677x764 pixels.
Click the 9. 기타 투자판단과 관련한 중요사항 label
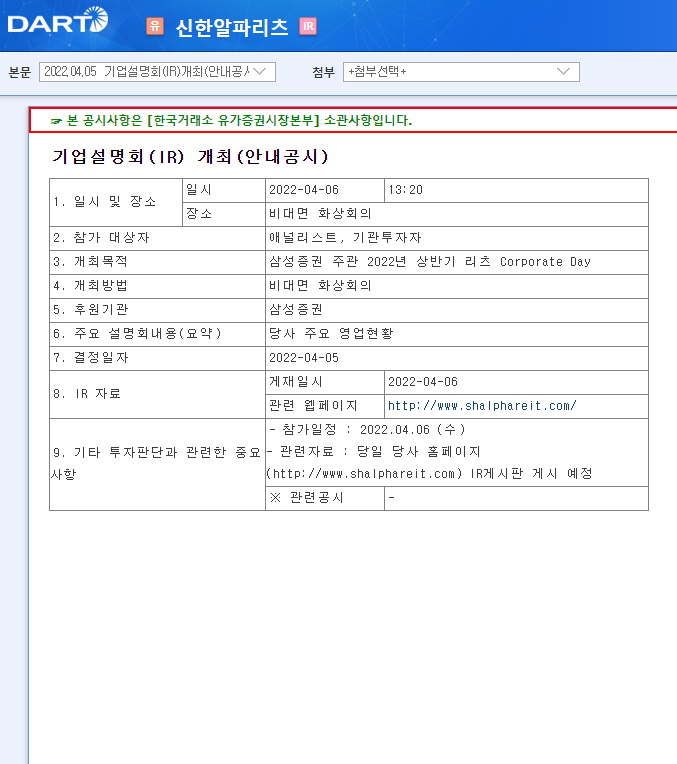coord(157,463)
